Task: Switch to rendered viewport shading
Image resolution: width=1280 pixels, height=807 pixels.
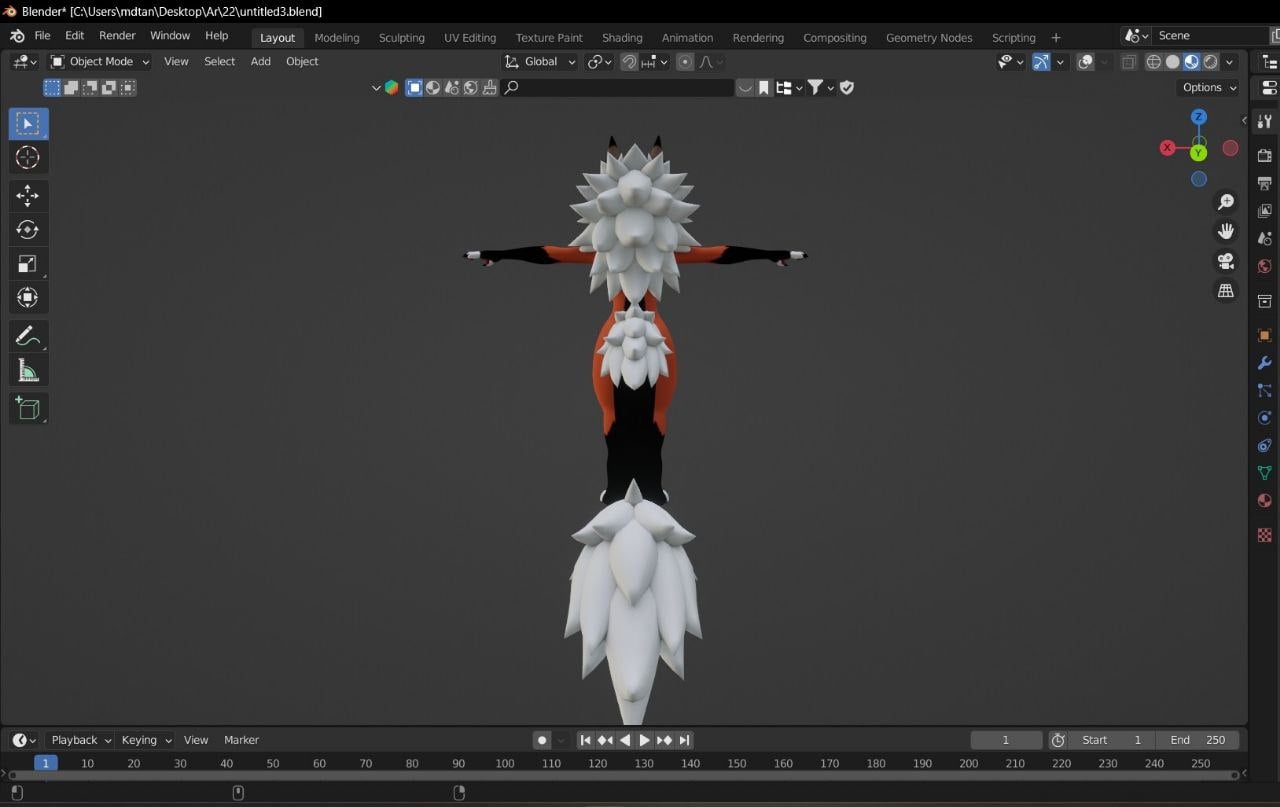Action: click(1211, 62)
